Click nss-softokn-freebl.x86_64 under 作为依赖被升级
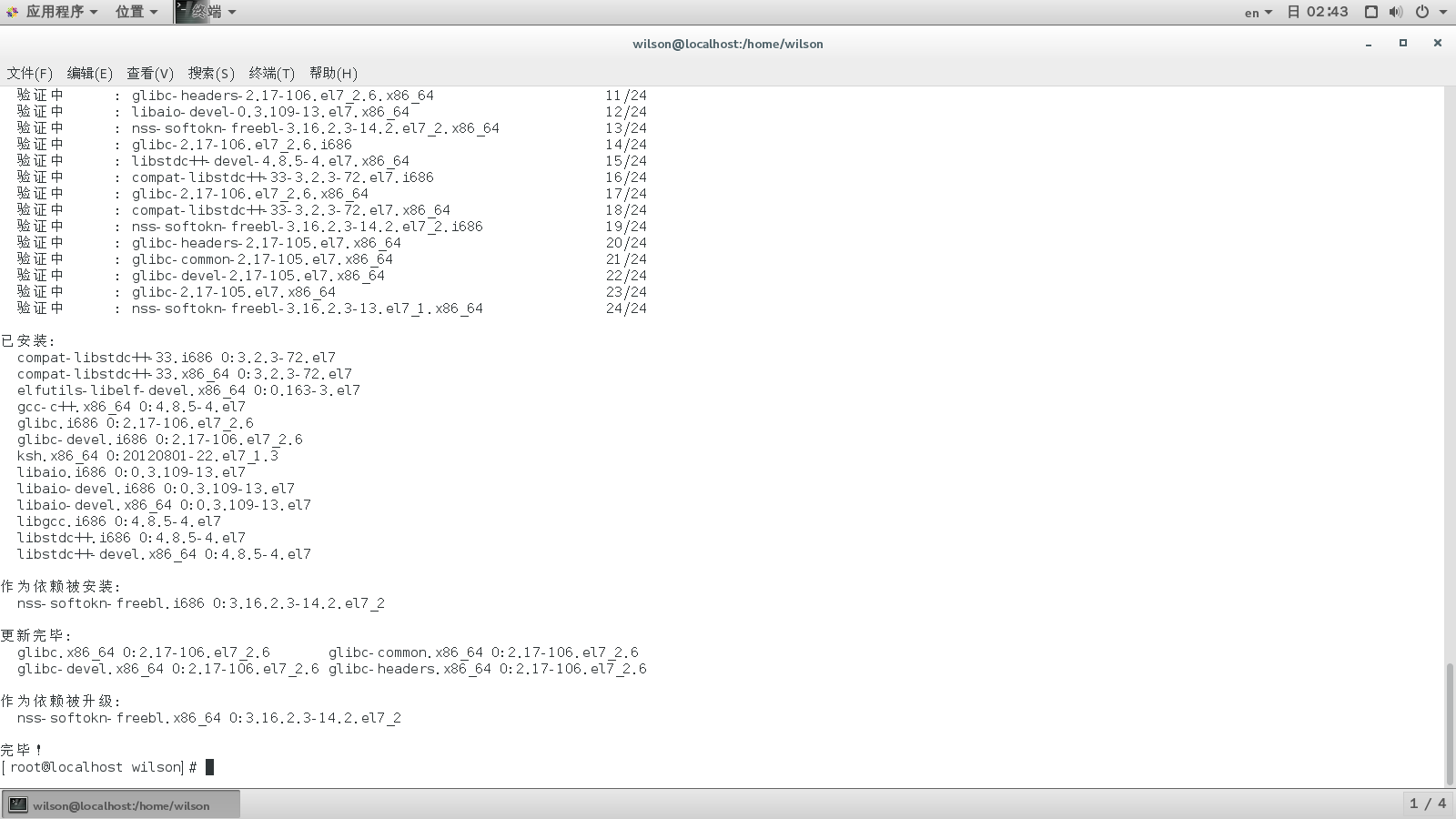The width and height of the screenshot is (1456, 819). 209,718
